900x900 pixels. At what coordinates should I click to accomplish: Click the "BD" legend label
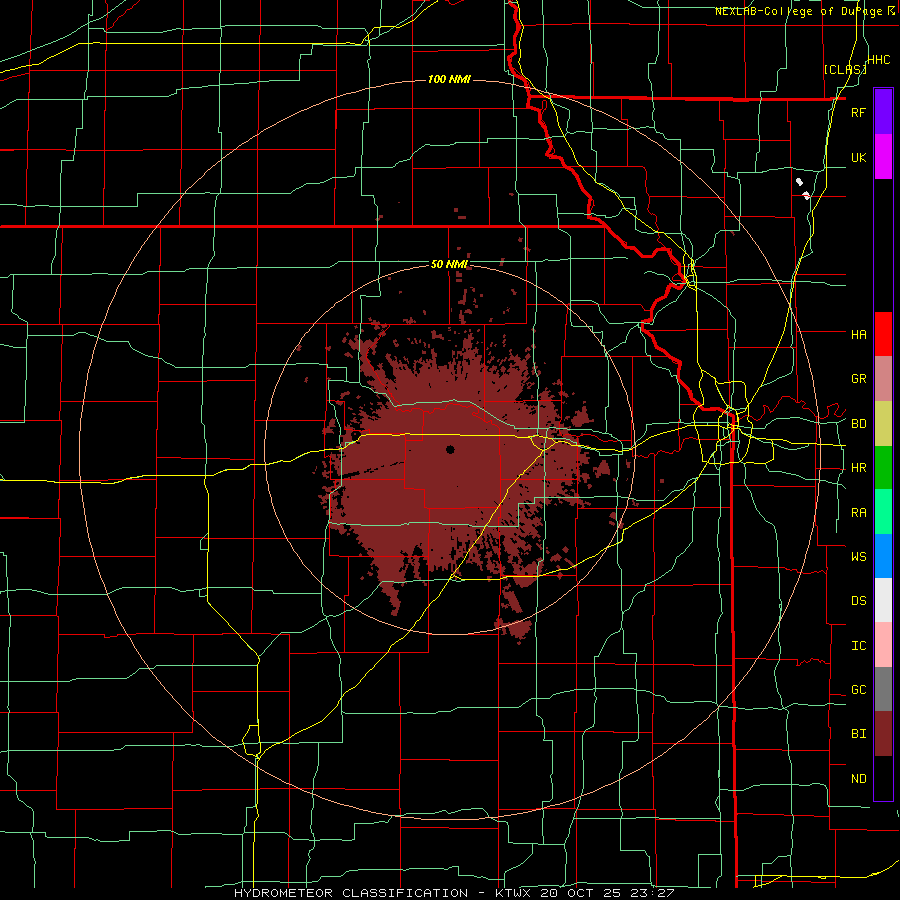pos(858,424)
